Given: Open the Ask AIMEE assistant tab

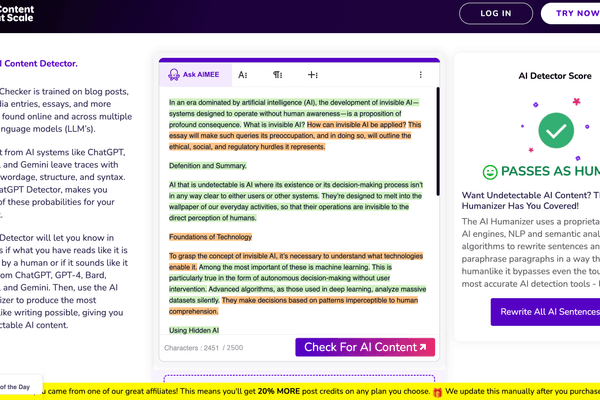Looking at the screenshot, I should tap(195, 74).
